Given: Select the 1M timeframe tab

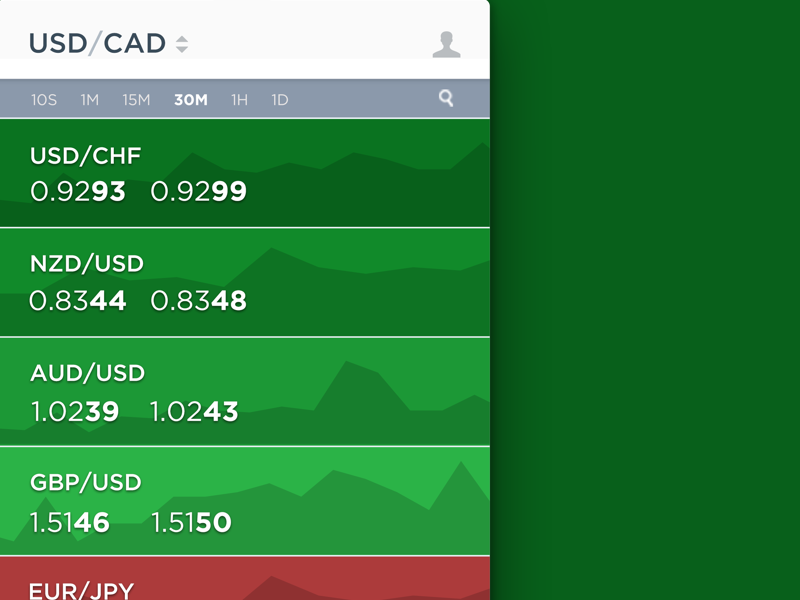Looking at the screenshot, I should (90, 100).
